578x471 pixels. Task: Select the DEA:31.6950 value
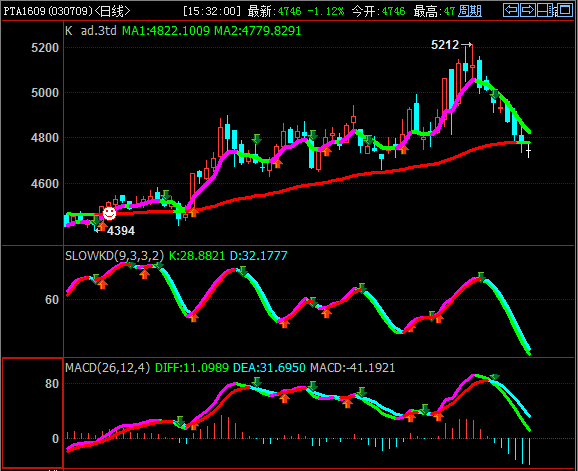[269, 367]
